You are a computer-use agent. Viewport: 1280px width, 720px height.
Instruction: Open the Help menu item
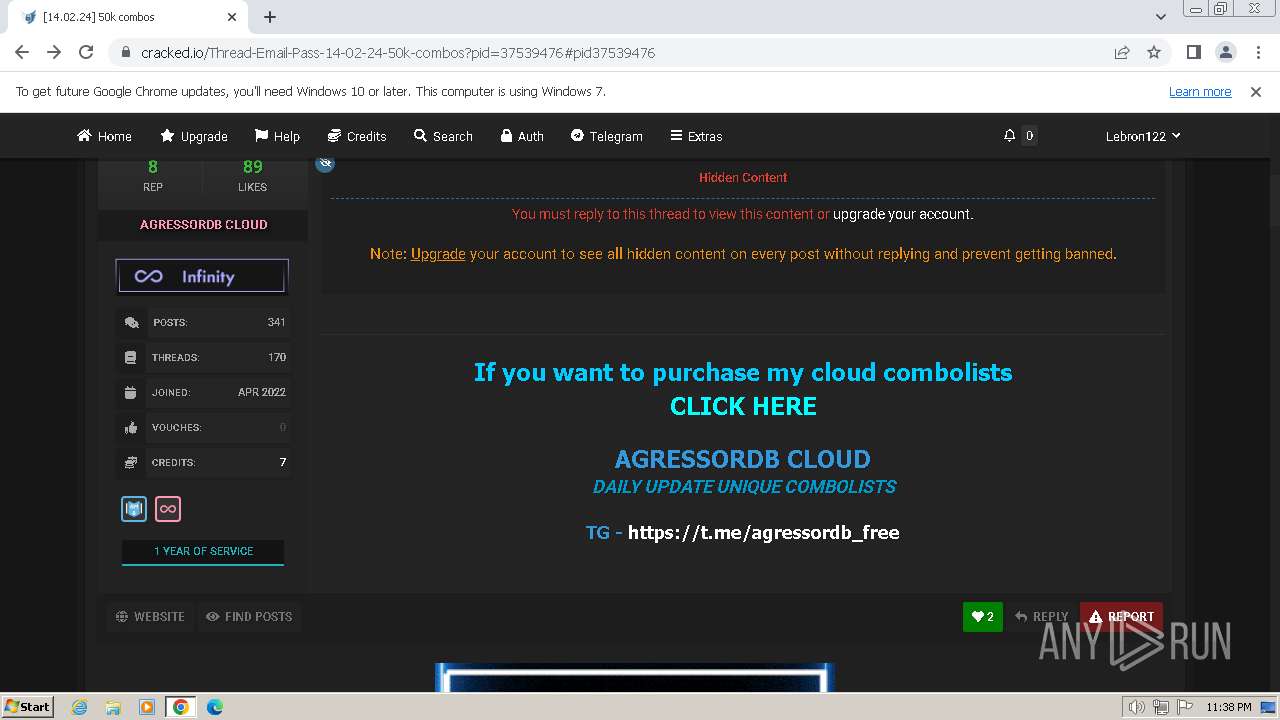[x=277, y=136]
